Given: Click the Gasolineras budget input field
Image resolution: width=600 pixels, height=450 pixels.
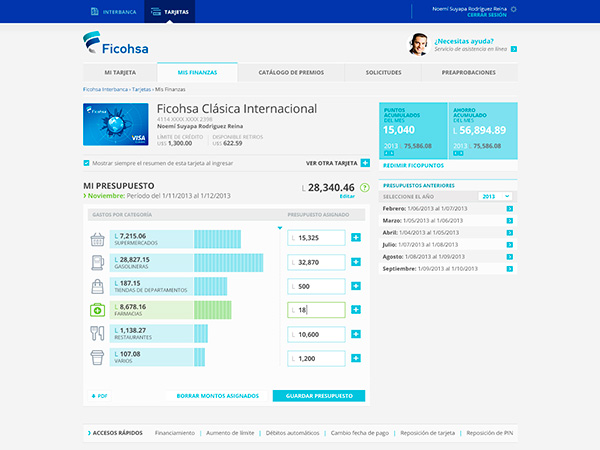Looking at the screenshot, I should click(x=316, y=262).
